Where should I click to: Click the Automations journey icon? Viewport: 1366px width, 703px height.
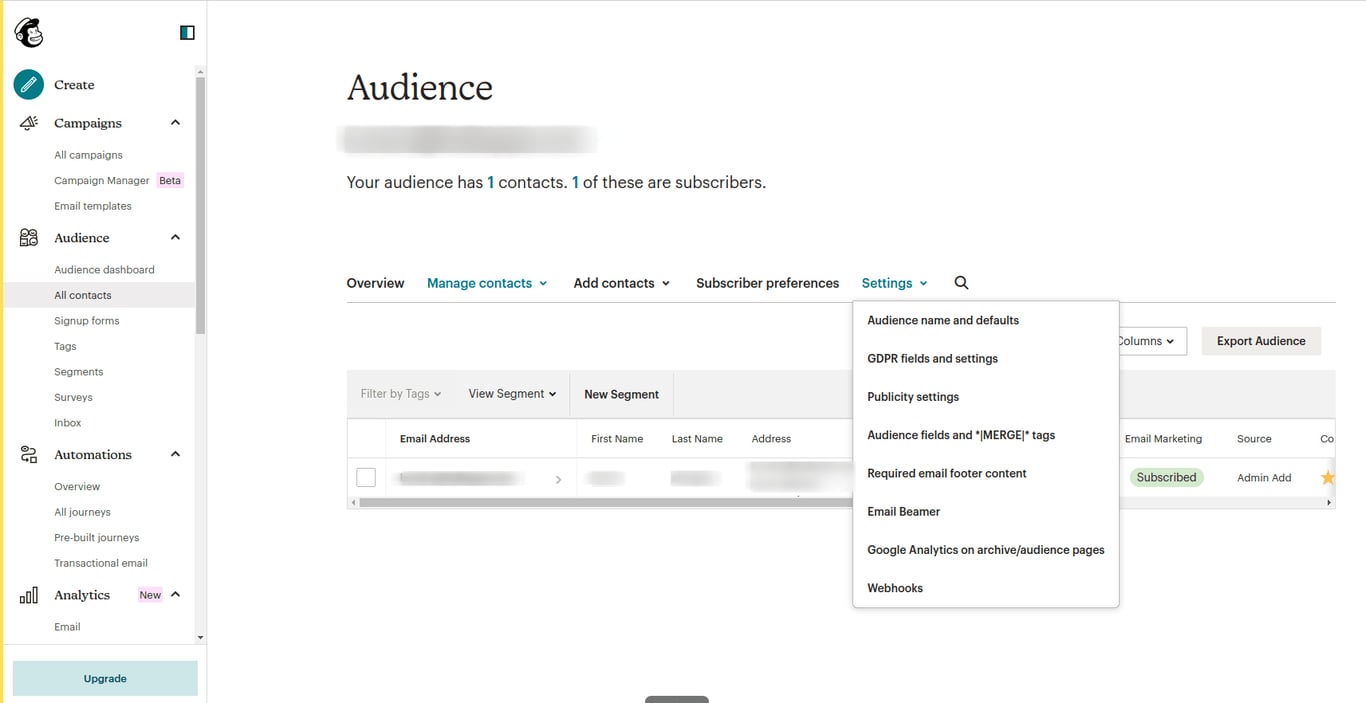click(29, 455)
